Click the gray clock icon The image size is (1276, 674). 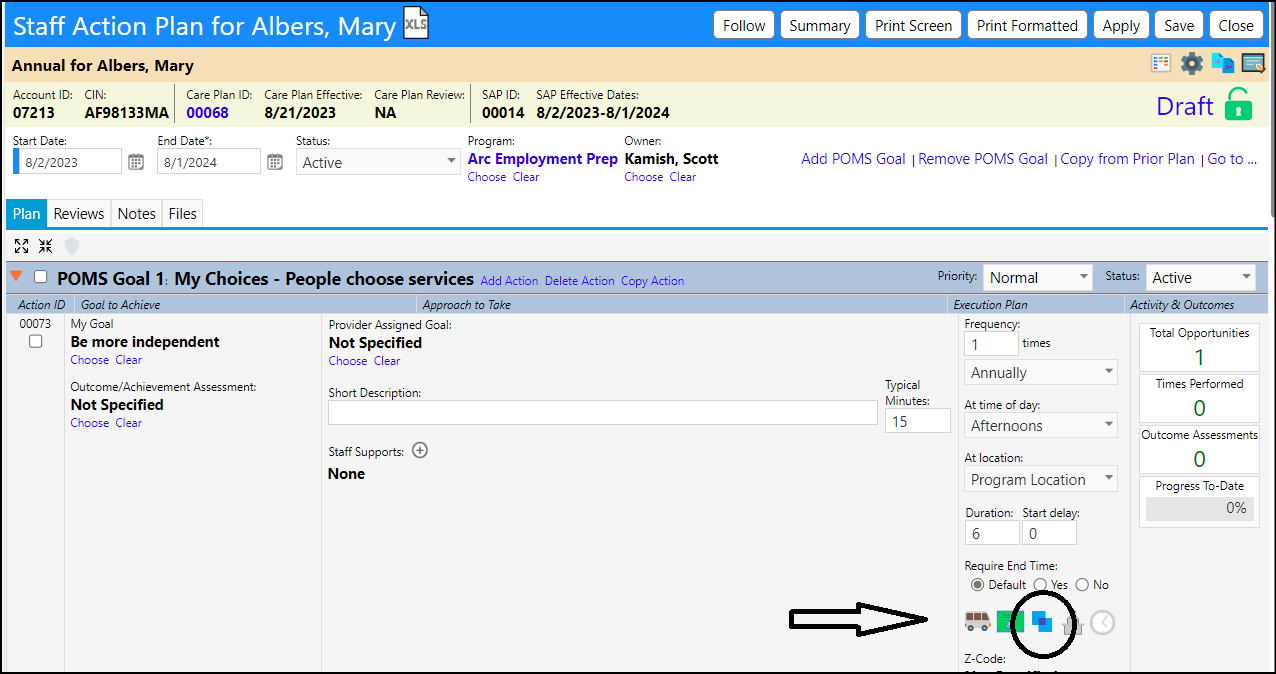pyautogui.click(x=1102, y=622)
